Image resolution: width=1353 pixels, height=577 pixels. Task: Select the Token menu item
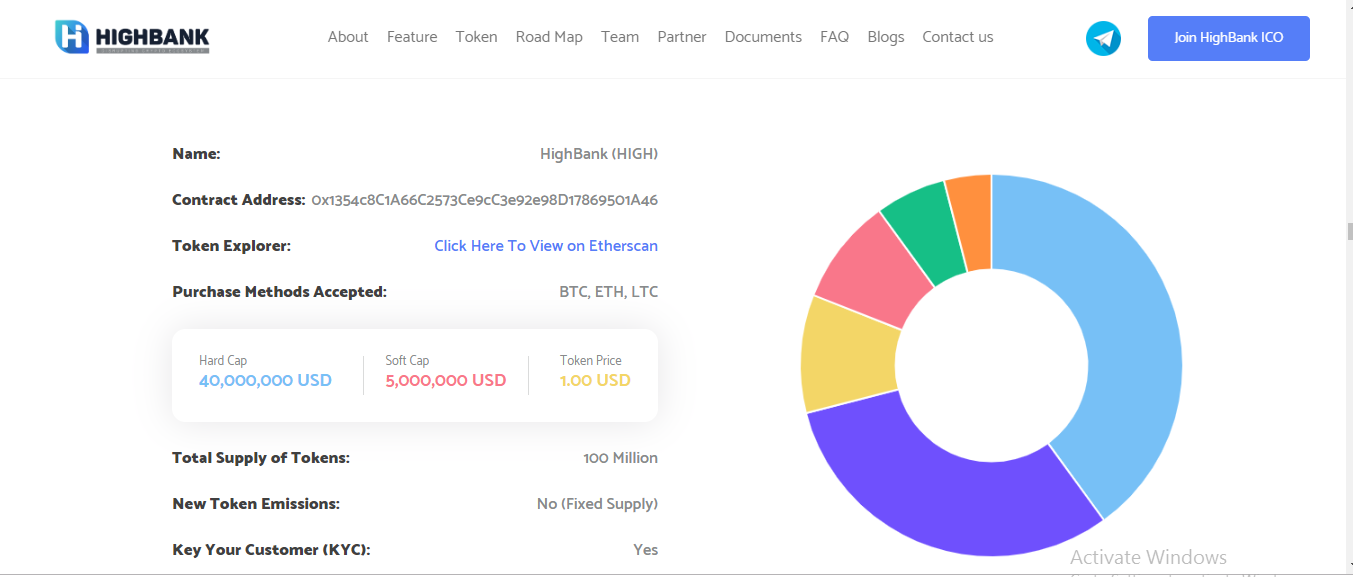click(x=476, y=37)
